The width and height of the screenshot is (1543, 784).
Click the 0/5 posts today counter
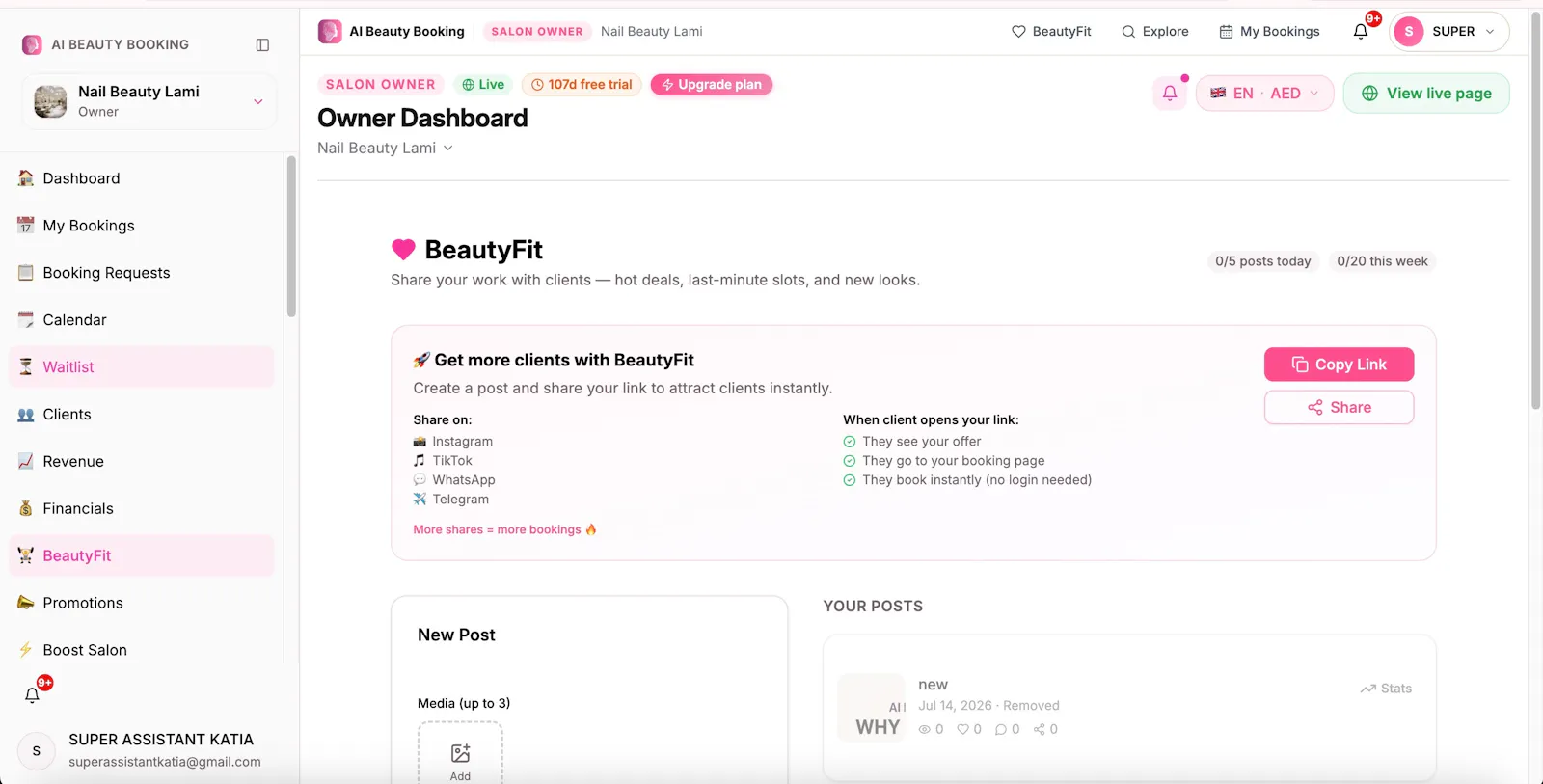[x=1263, y=261]
